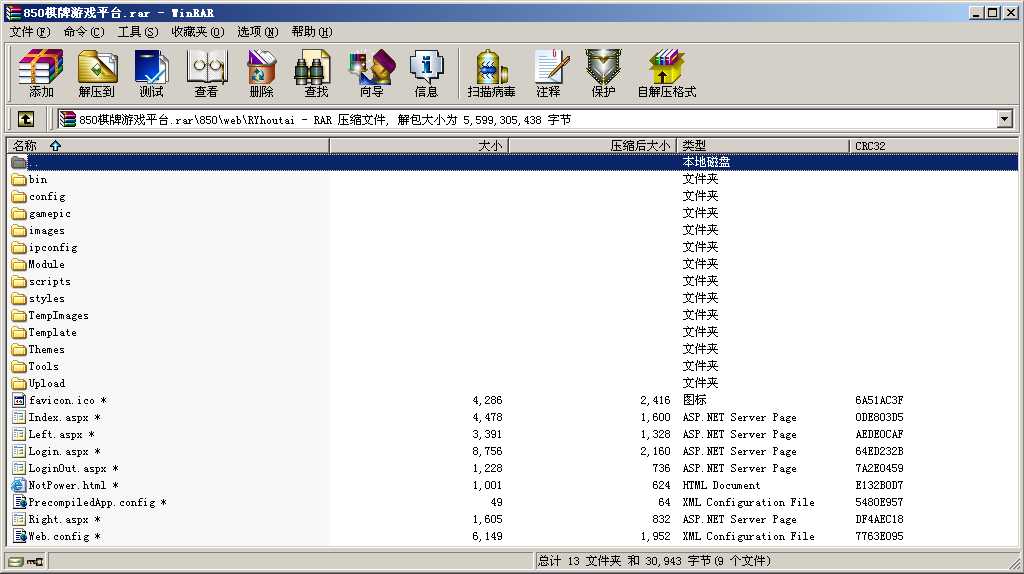Sort by Size (大小) column header
The height and width of the screenshot is (574, 1024).
[x=419, y=146]
